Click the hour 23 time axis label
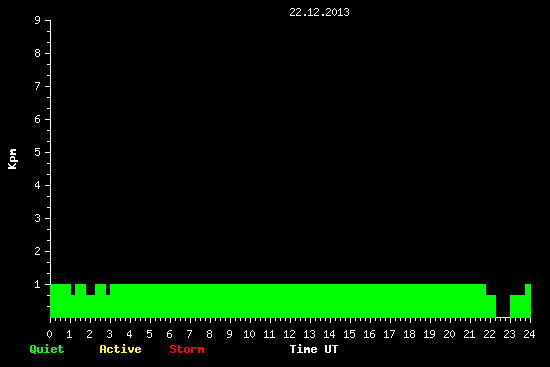Viewport: 550px width, 367px height. [509, 334]
